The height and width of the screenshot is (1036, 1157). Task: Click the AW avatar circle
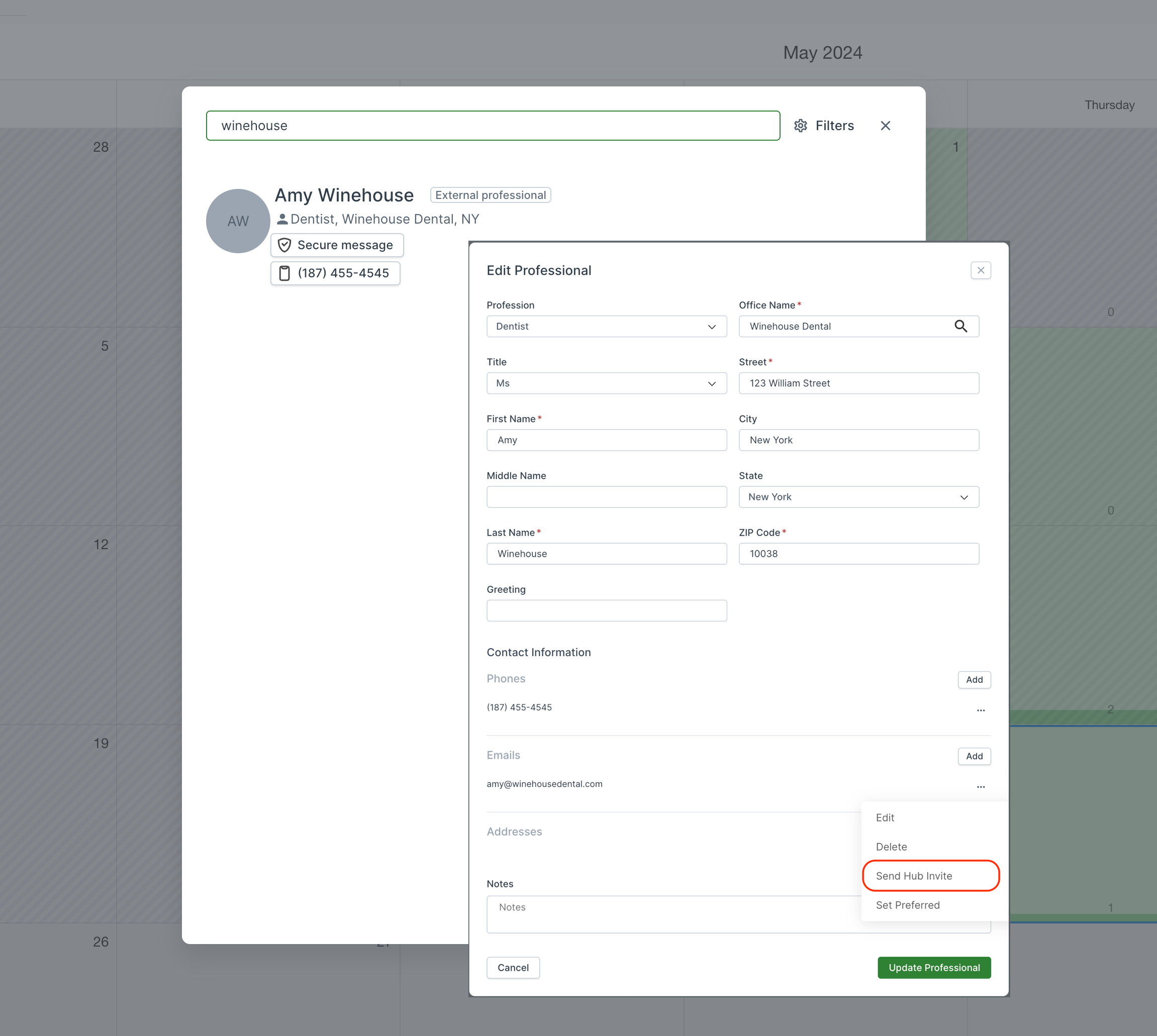238,222
